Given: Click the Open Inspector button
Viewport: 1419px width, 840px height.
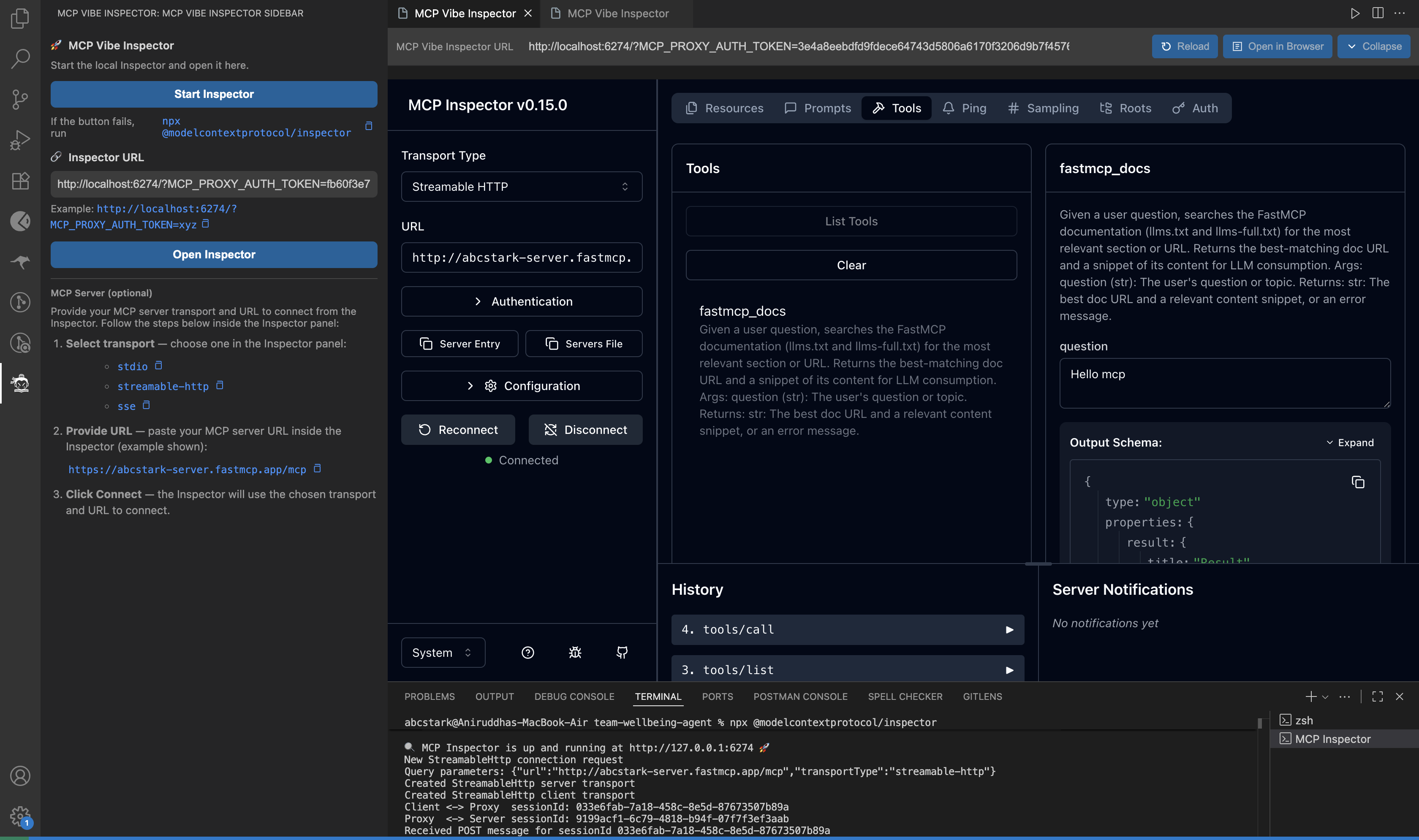Looking at the screenshot, I should (x=214, y=255).
